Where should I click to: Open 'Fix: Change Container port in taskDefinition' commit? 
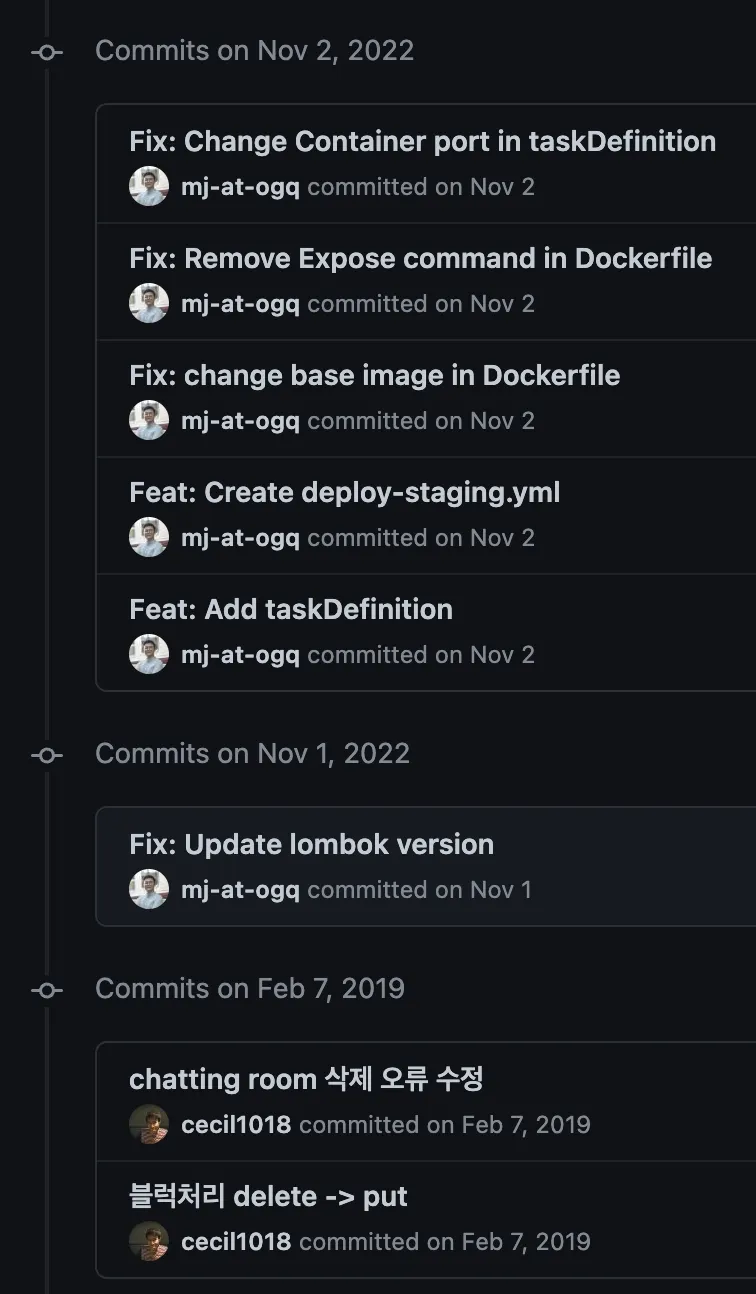point(422,142)
